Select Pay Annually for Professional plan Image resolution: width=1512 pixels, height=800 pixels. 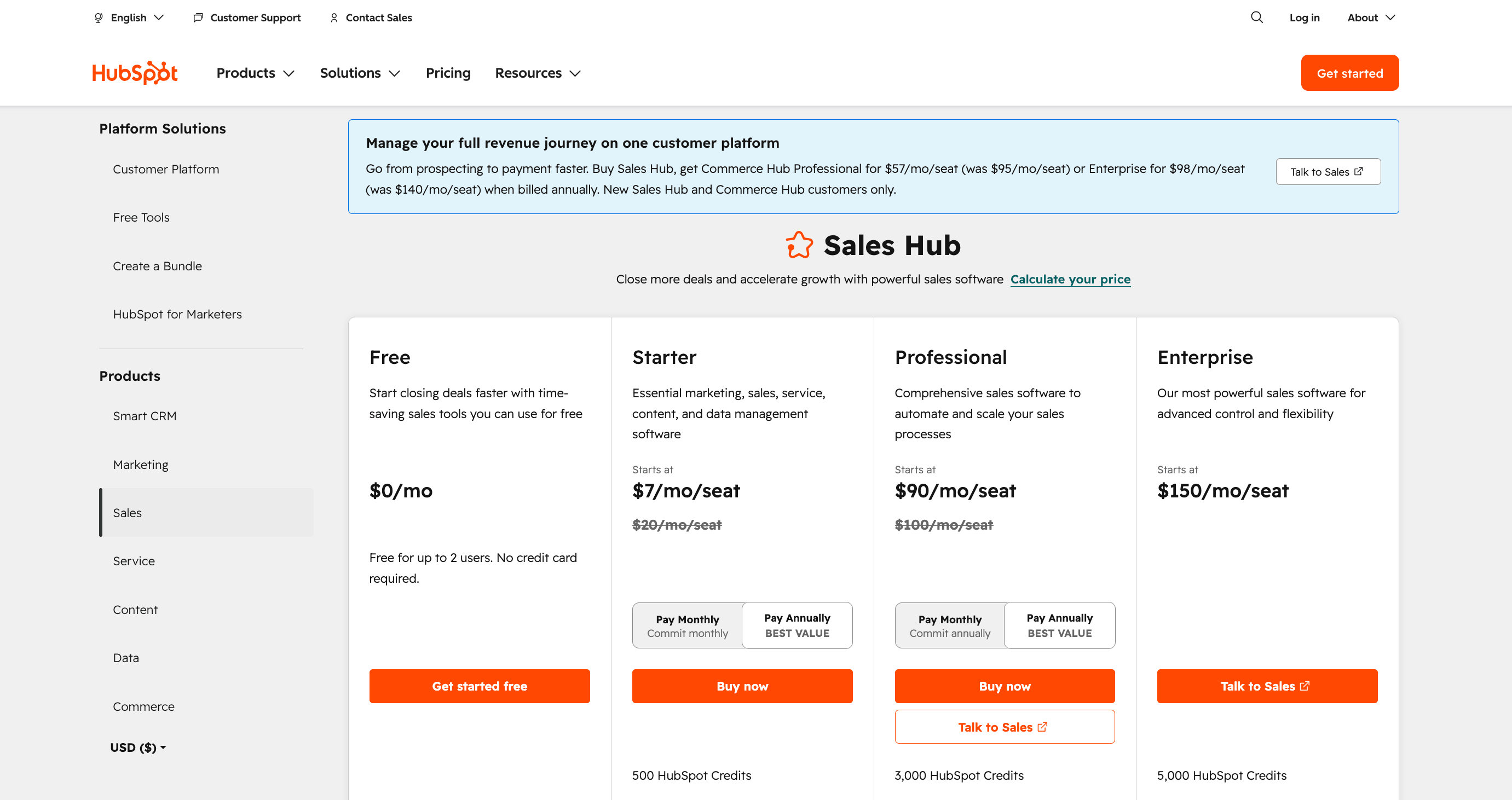tap(1059, 625)
